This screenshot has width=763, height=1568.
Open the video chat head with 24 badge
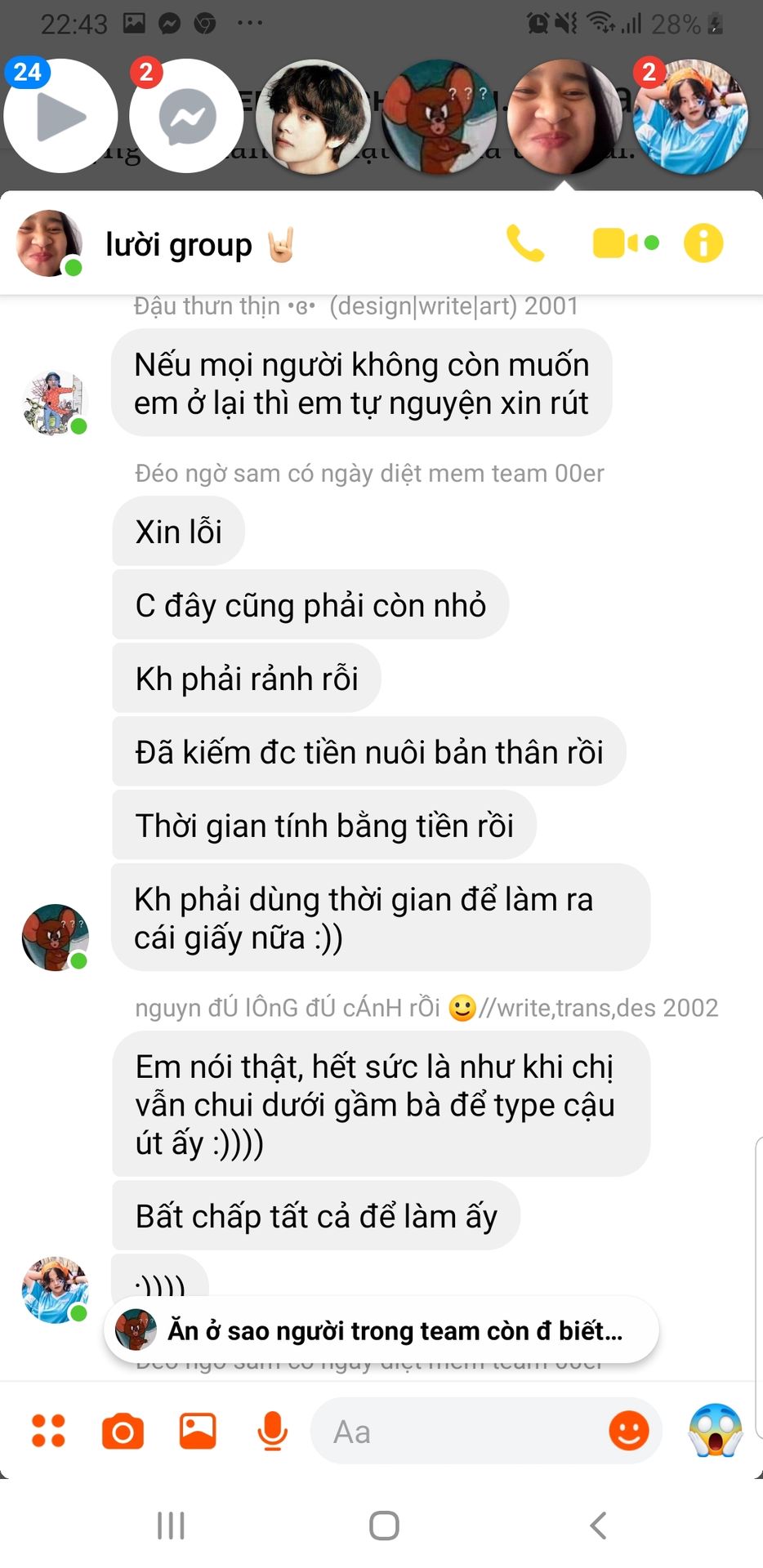click(60, 116)
